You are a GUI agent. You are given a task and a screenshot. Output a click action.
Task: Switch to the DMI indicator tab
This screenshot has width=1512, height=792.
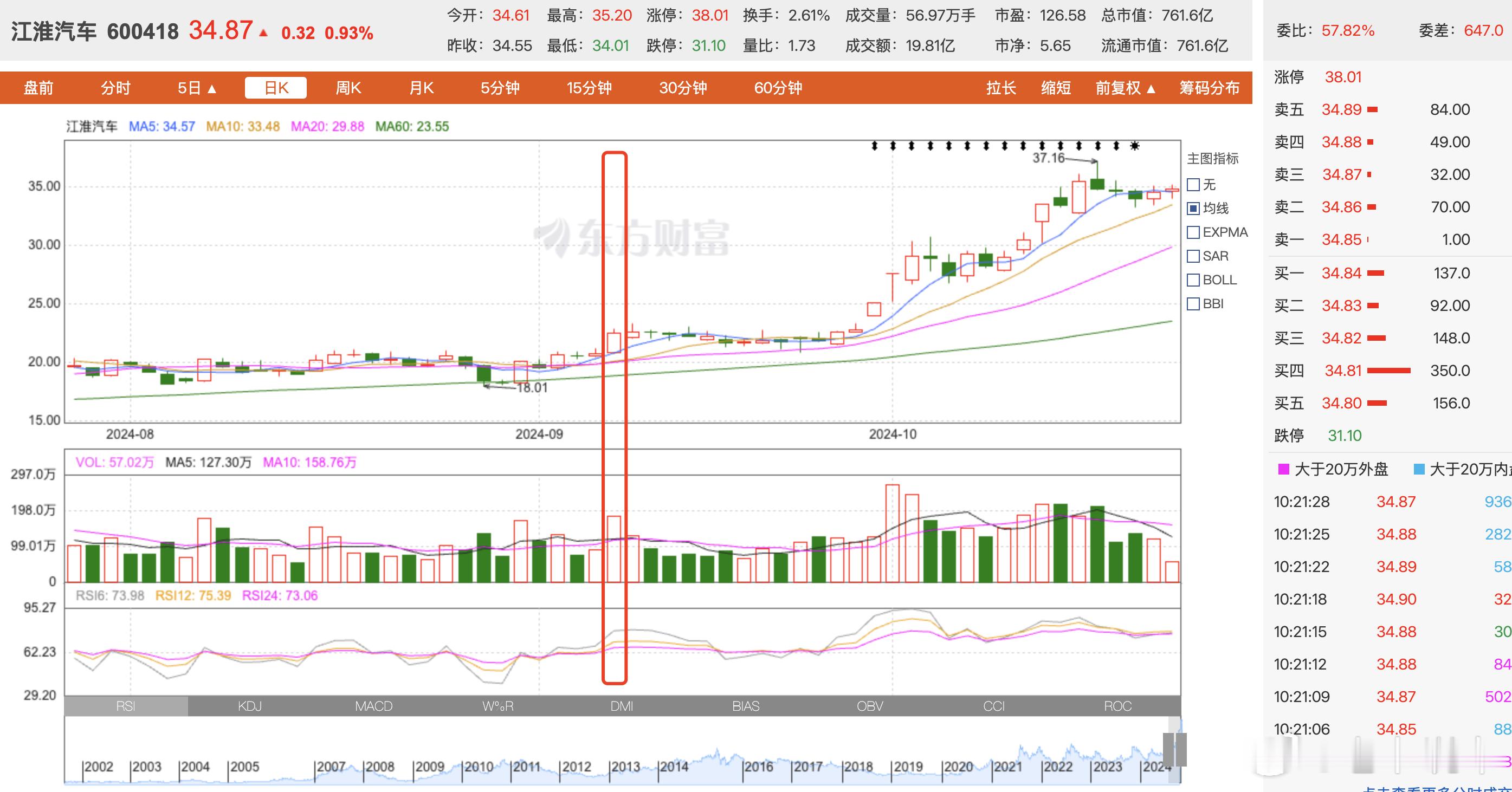coord(622,706)
